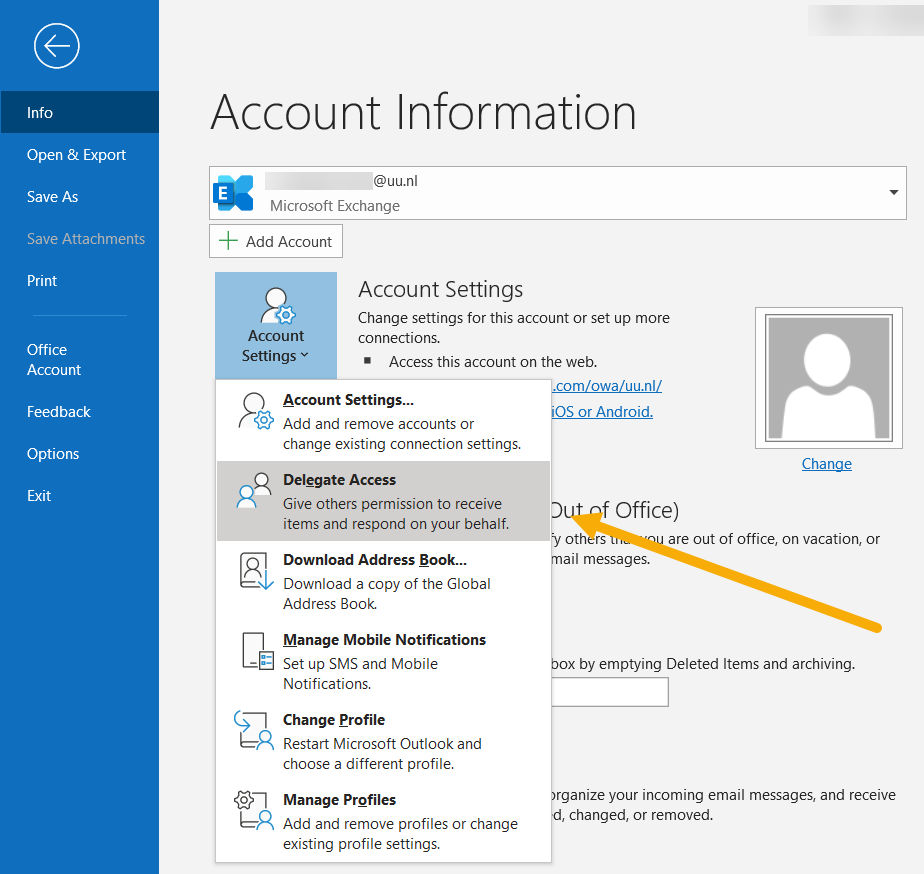
Task: Click the Account Information heading
Action: 423,112
